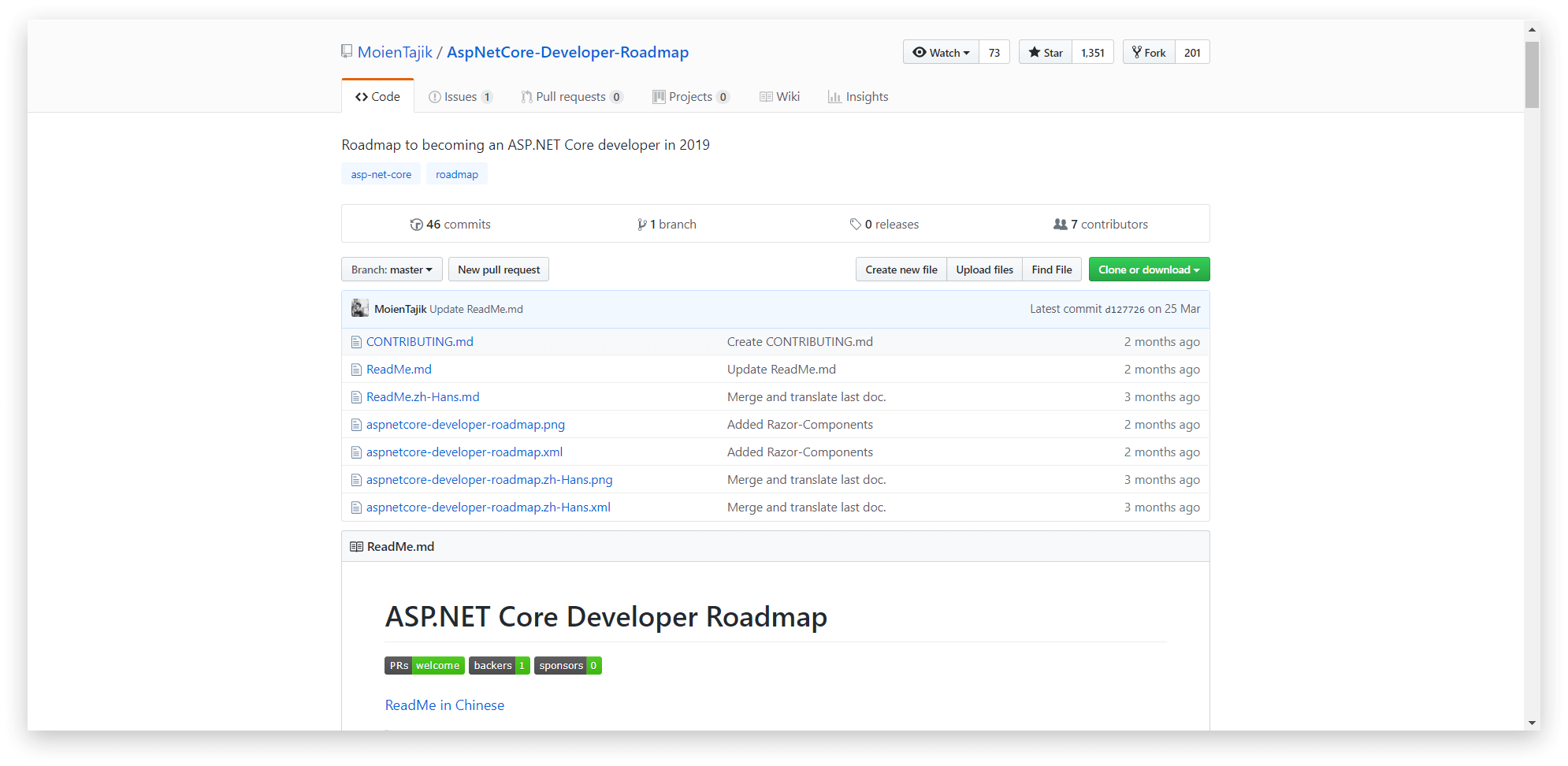This screenshot has width=1568, height=766.
Task: Open the Clone or download dropdown
Action: [1148, 270]
